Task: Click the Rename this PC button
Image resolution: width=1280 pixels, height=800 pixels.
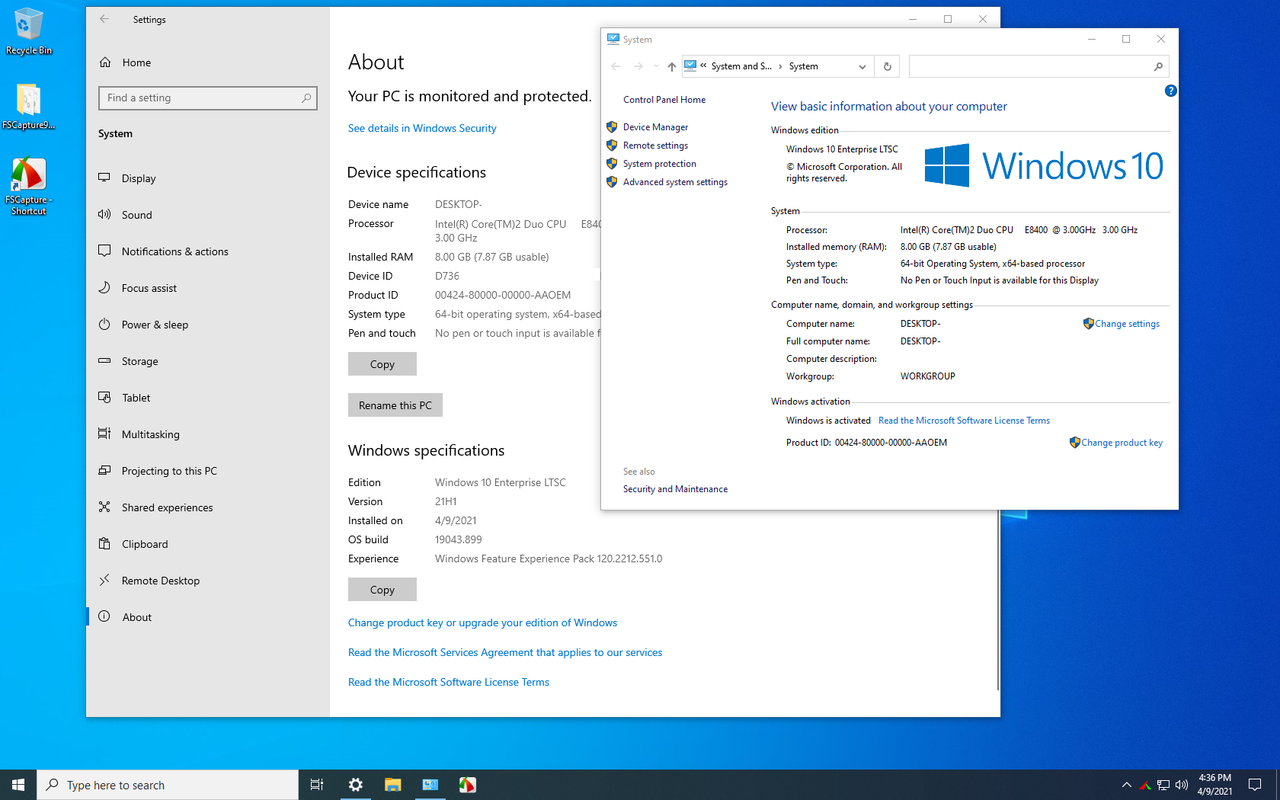Action: coord(395,405)
